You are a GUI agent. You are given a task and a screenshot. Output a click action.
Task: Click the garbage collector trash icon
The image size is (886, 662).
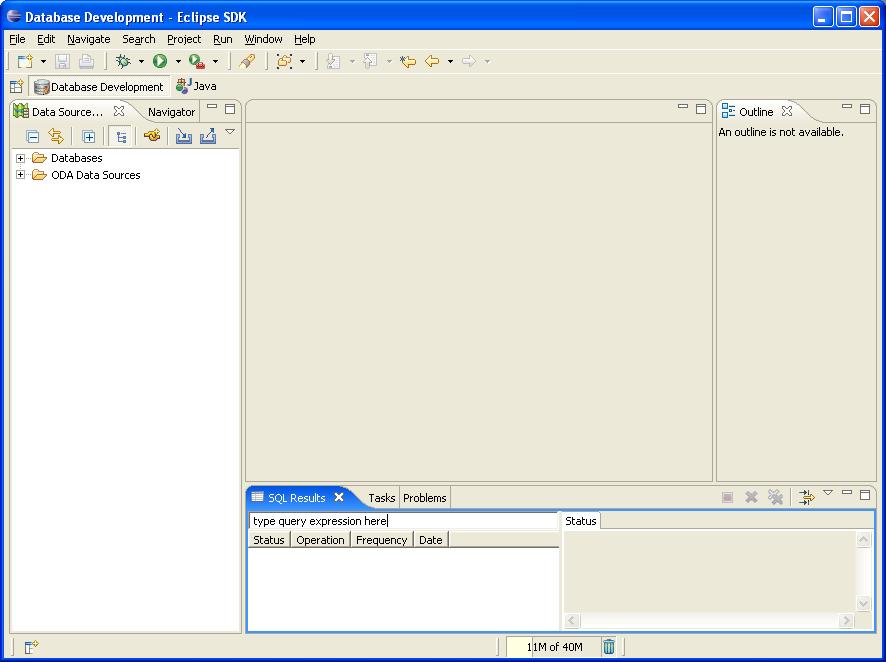609,646
